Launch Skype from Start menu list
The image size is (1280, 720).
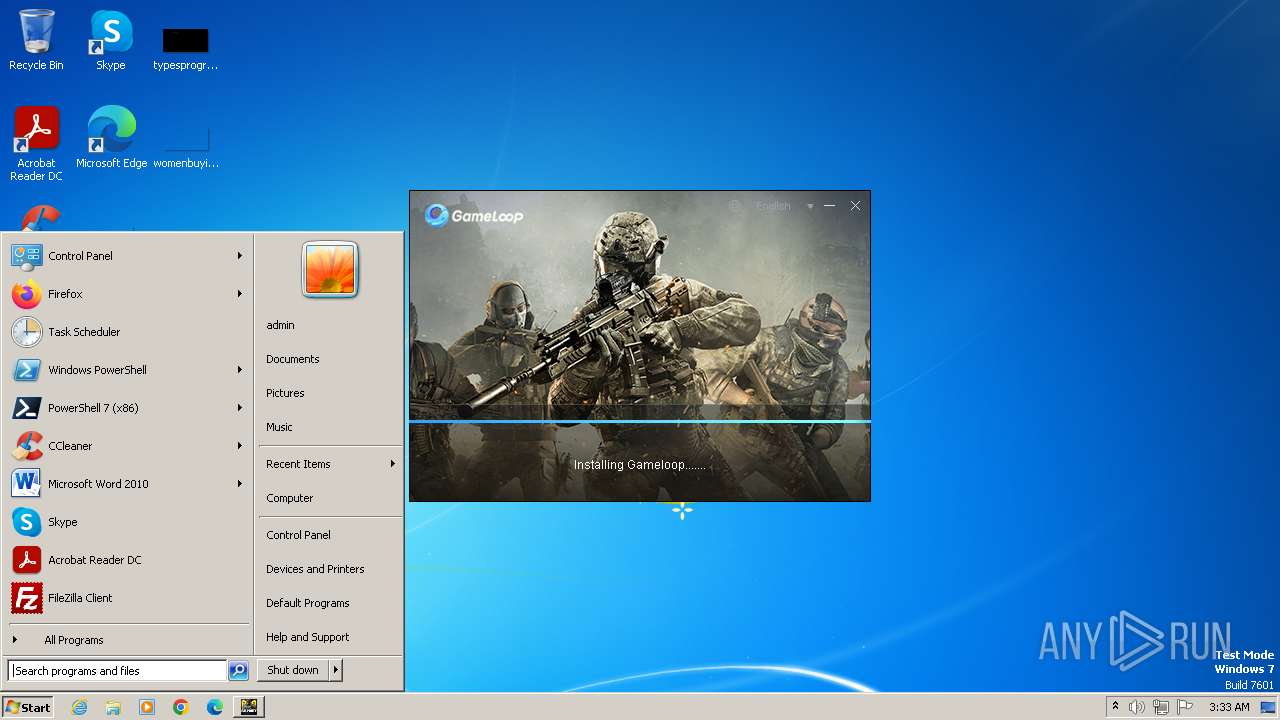pyautogui.click(x=127, y=522)
